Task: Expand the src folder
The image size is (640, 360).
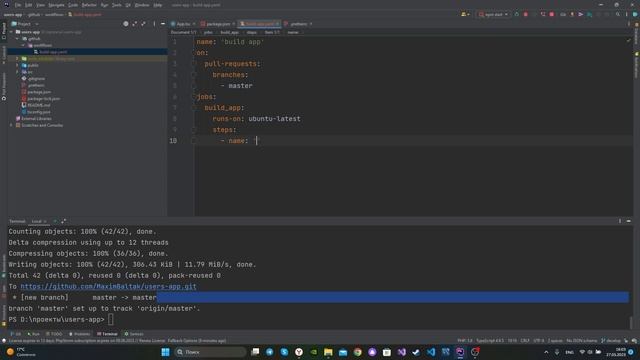Action: click(18, 72)
